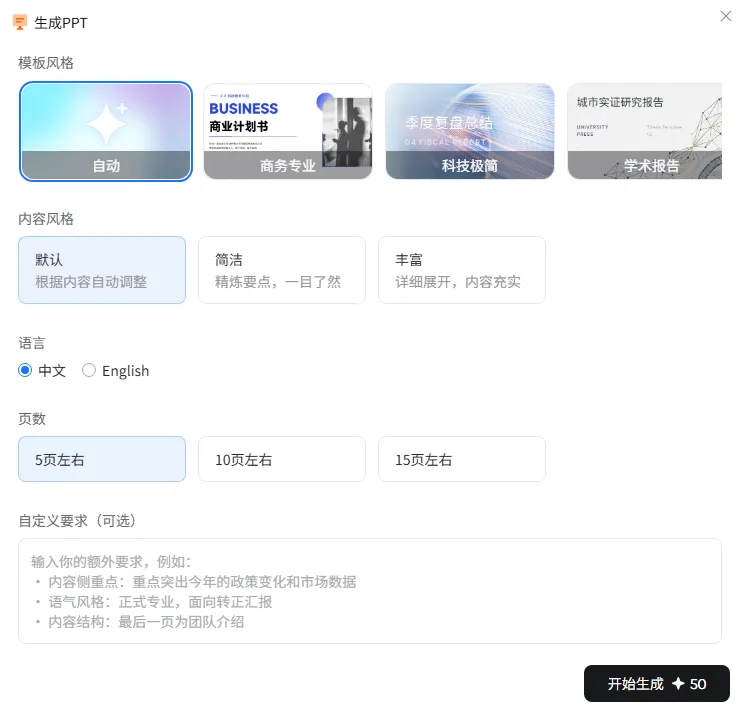Choose the 商务专业 business template
Screen dimensions: 747x719
pos(288,132)
